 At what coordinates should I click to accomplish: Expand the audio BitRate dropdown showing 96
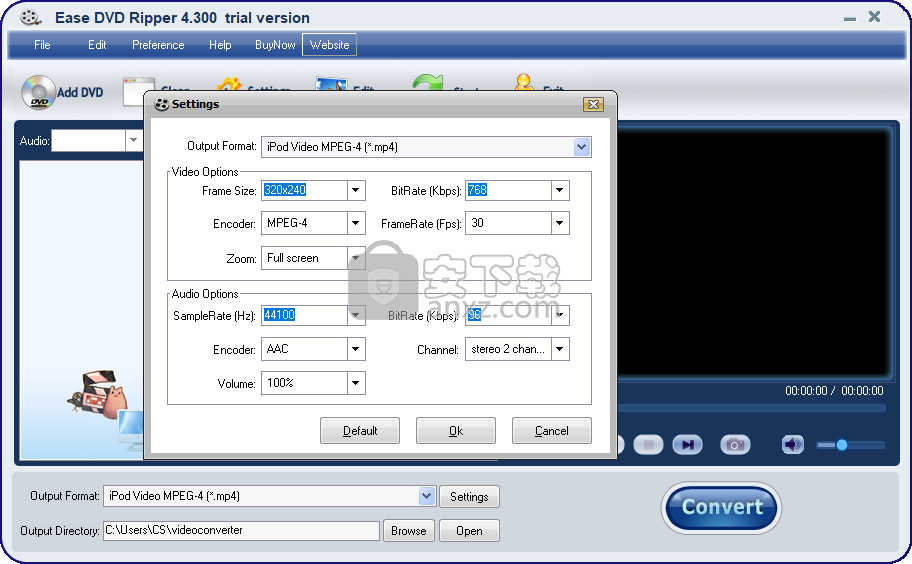tap(560, 315)
